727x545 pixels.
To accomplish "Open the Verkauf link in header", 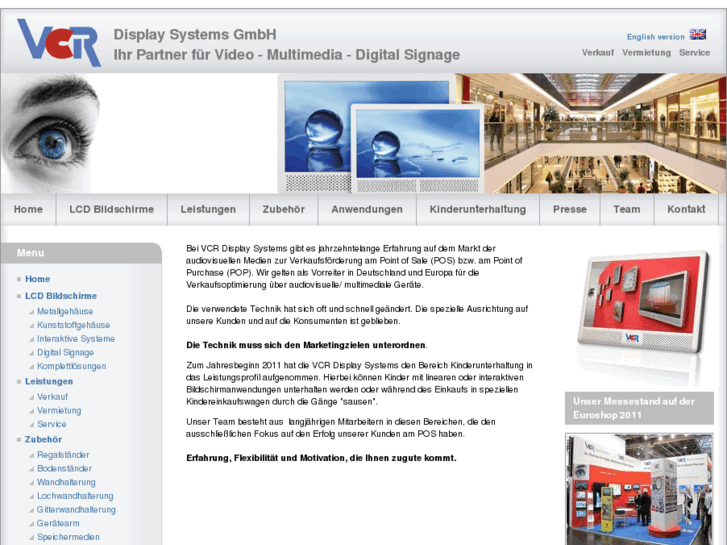I will point(598,52).
